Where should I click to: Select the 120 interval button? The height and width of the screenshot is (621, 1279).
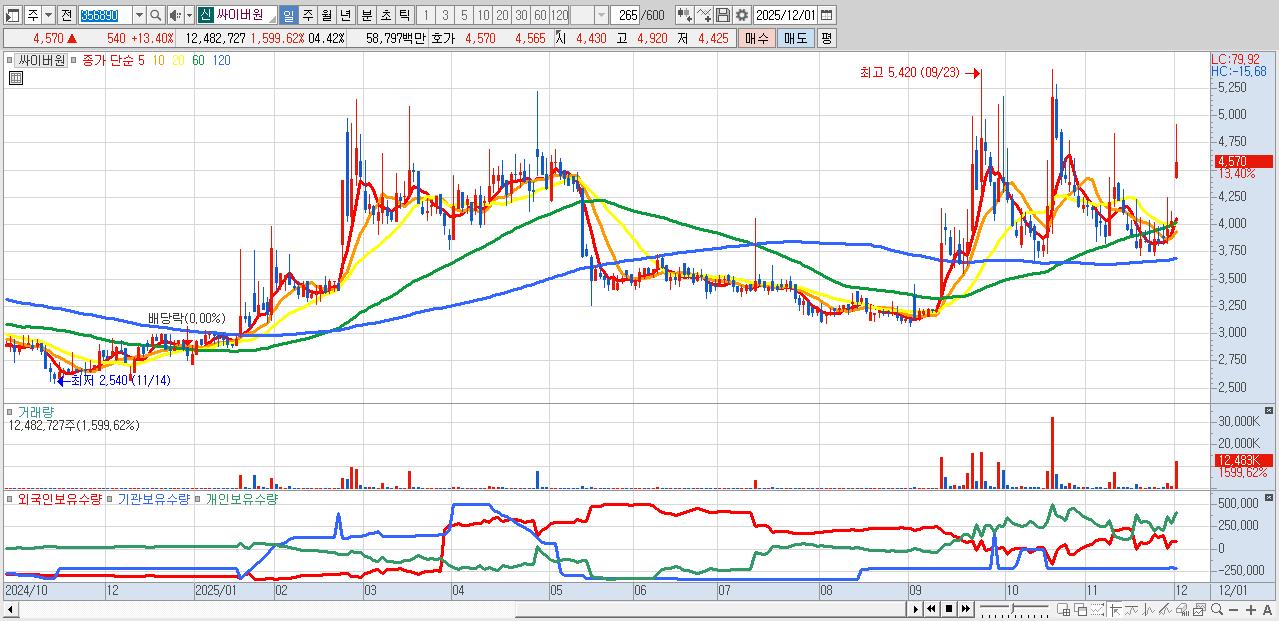[559, 15]
